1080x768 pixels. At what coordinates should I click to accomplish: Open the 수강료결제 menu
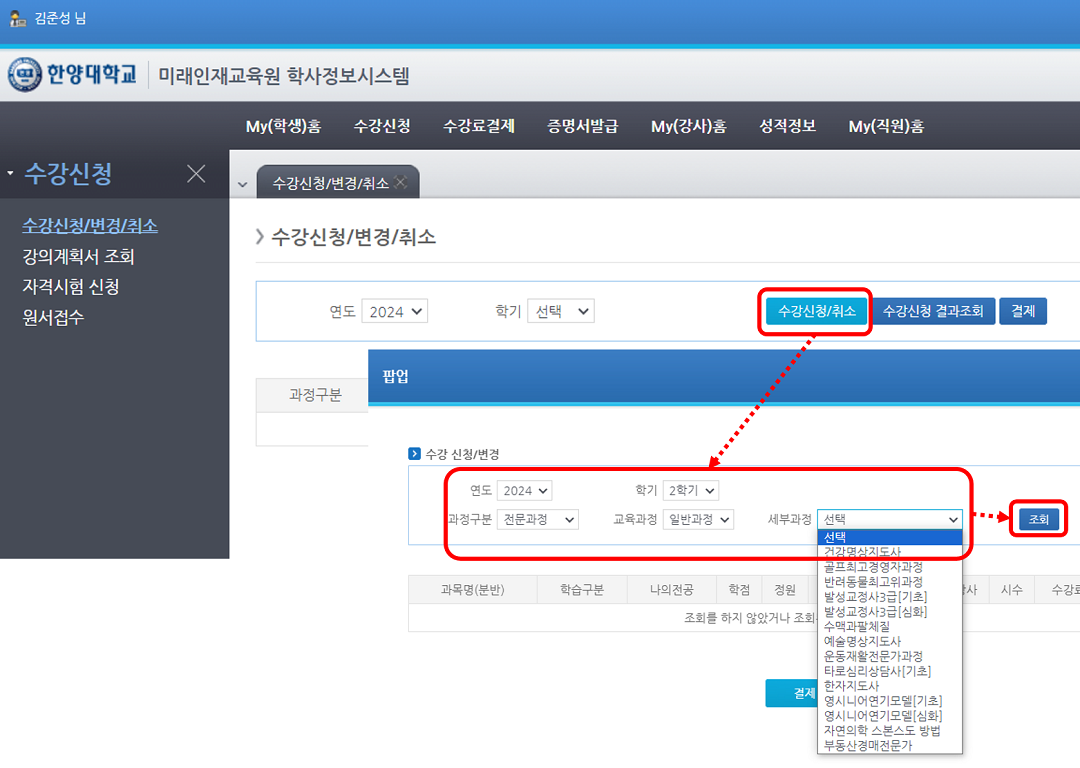[478, 126]
